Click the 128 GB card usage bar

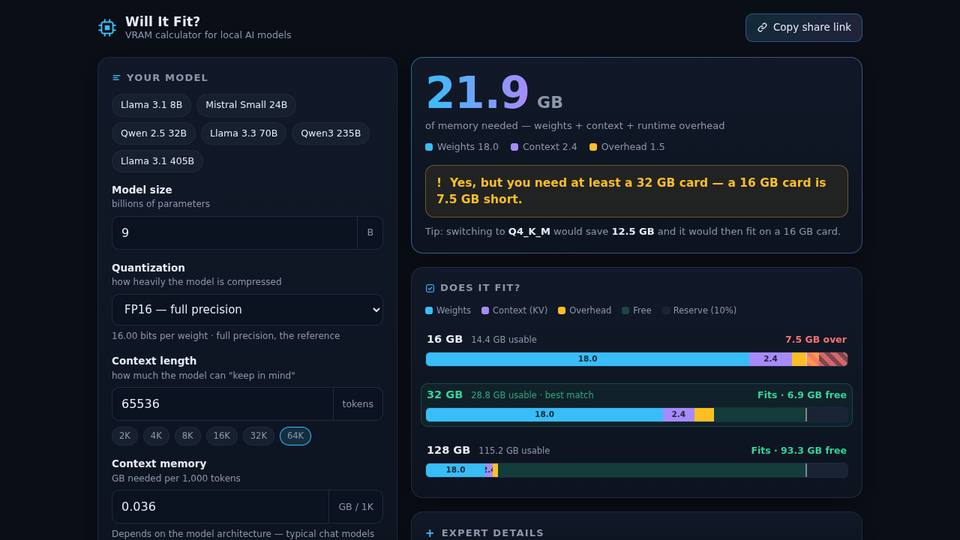click(637, 470)
